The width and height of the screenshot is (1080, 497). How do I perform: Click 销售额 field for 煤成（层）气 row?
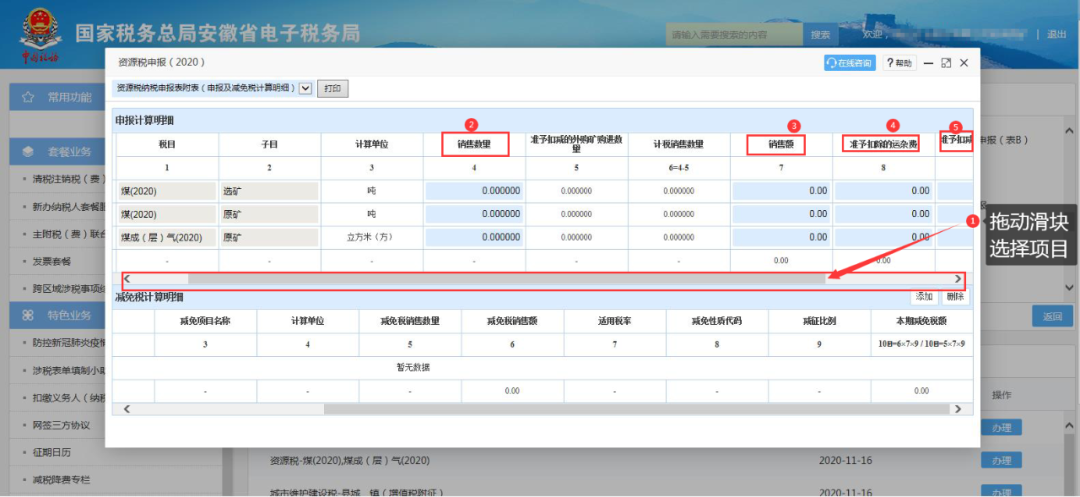781,237
